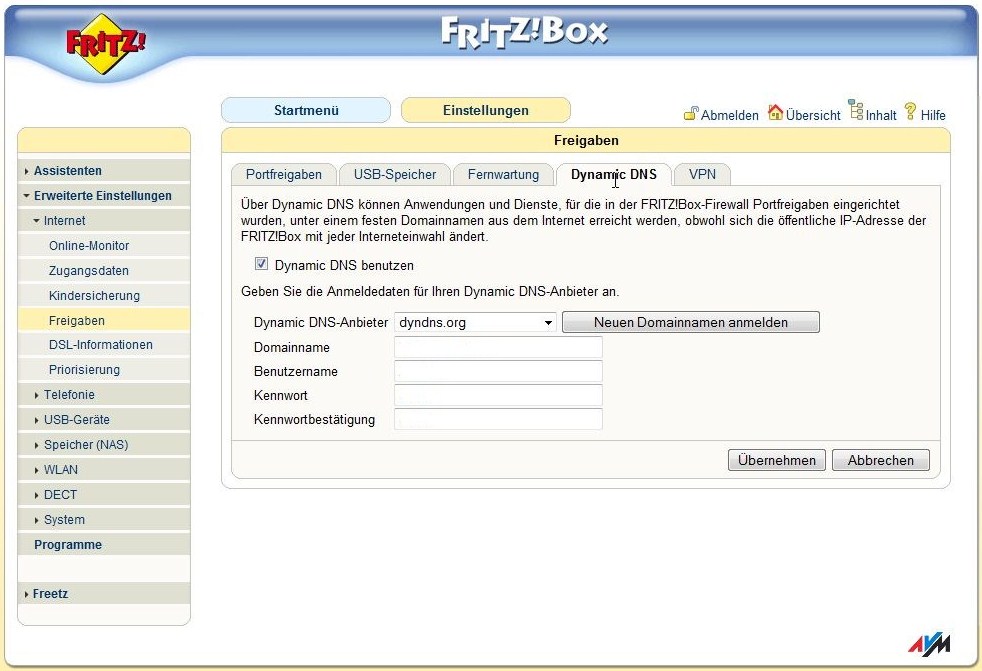The image size is (982, 671).
Task: Click the Assistenten sidebar label
Action: click(68, 171)
